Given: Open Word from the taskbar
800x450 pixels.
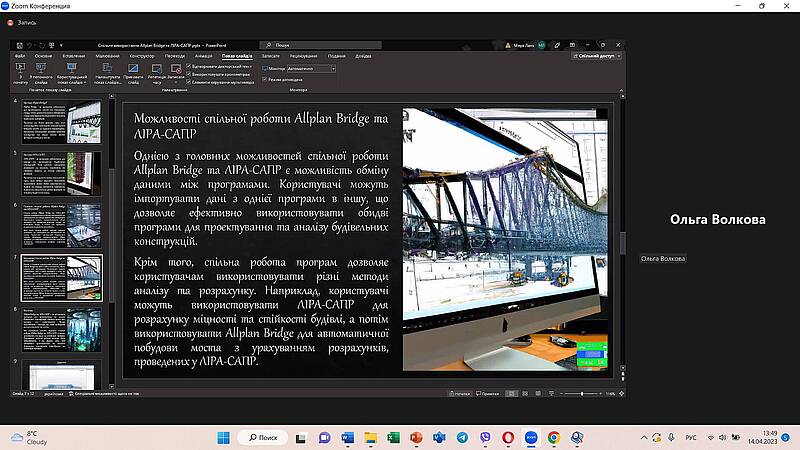Looking at the screenshot, I should click(x=347, y=438).
